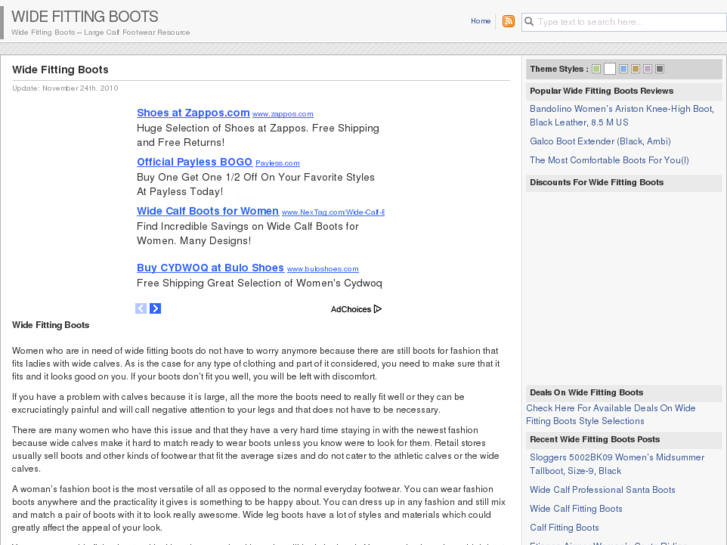Open Buy CYDWOQ at Bulo Shoes ad

(x=210, y=268)
